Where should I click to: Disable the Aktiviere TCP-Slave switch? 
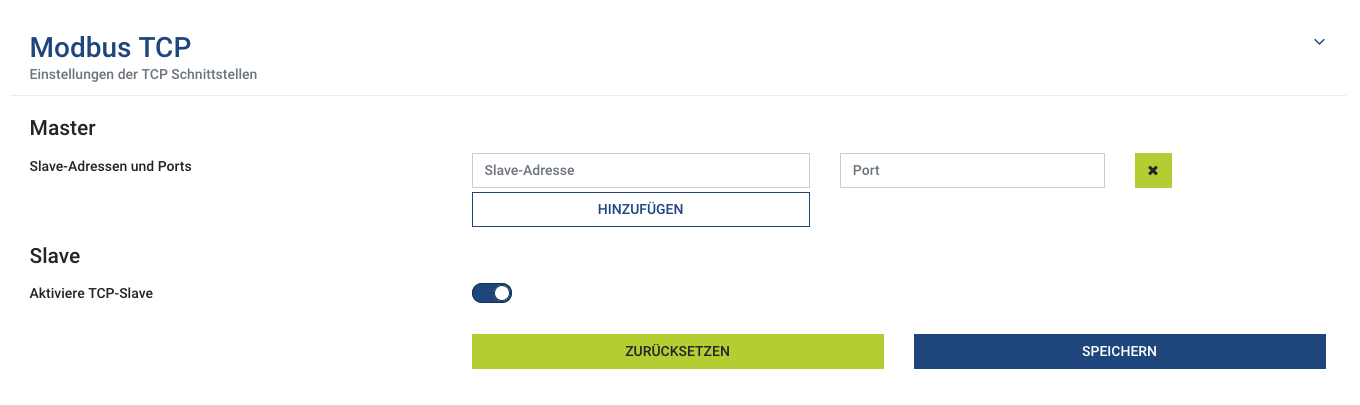coord(492,293)
